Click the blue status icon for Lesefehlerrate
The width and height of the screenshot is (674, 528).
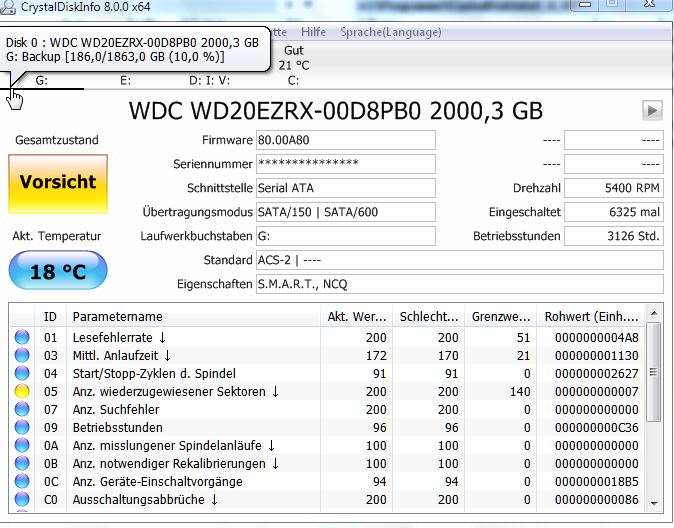coord(22,337)
